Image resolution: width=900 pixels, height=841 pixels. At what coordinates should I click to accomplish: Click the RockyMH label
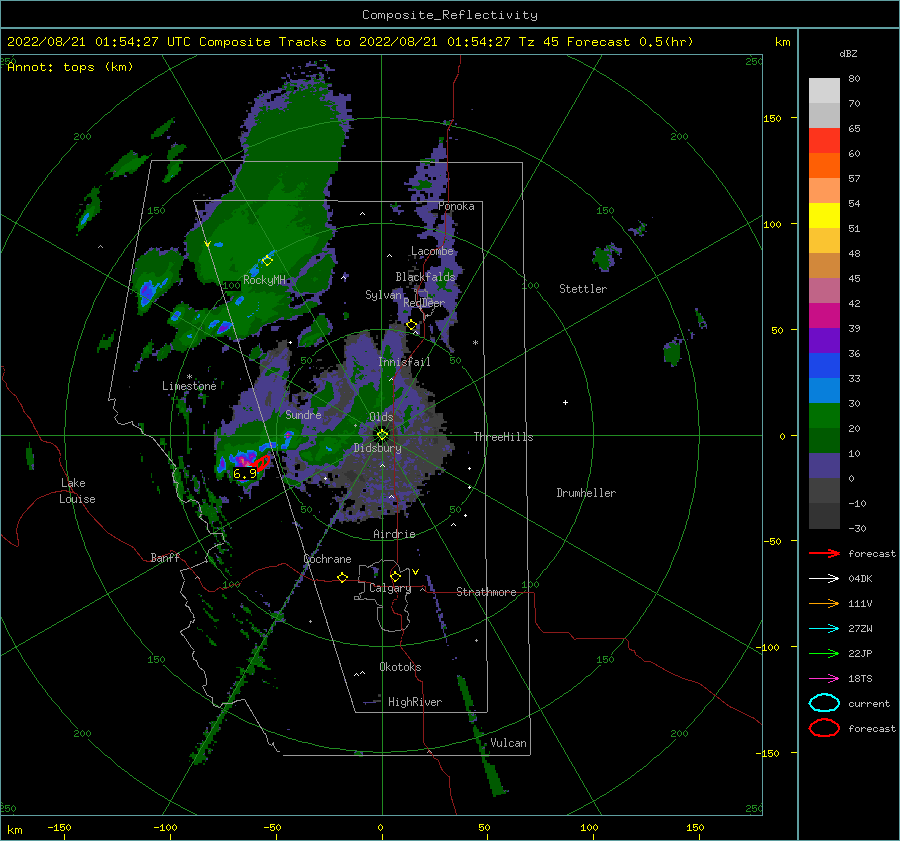coord(264,280)
